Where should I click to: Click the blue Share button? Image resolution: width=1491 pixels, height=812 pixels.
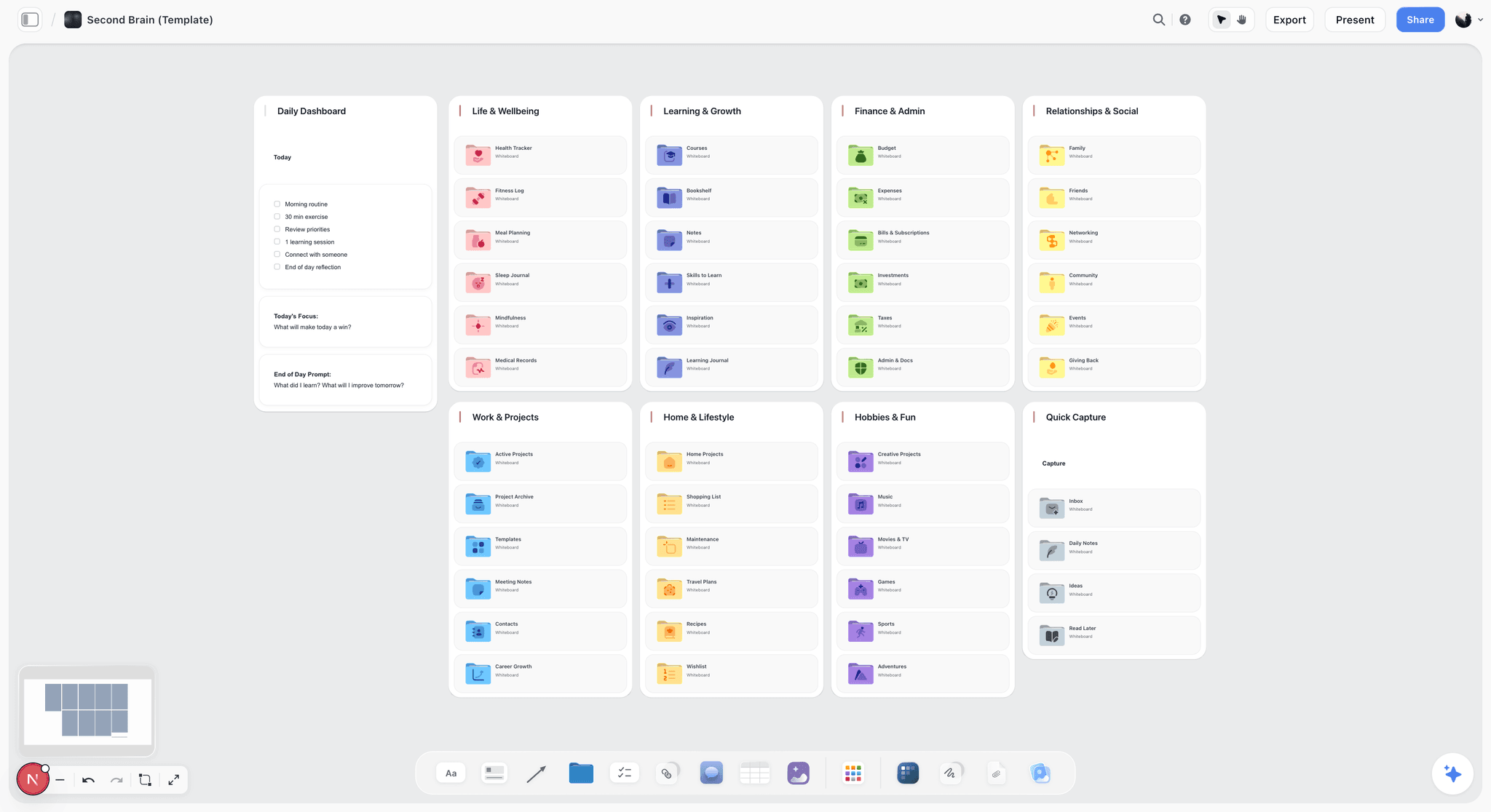(x=1420, y=20)
